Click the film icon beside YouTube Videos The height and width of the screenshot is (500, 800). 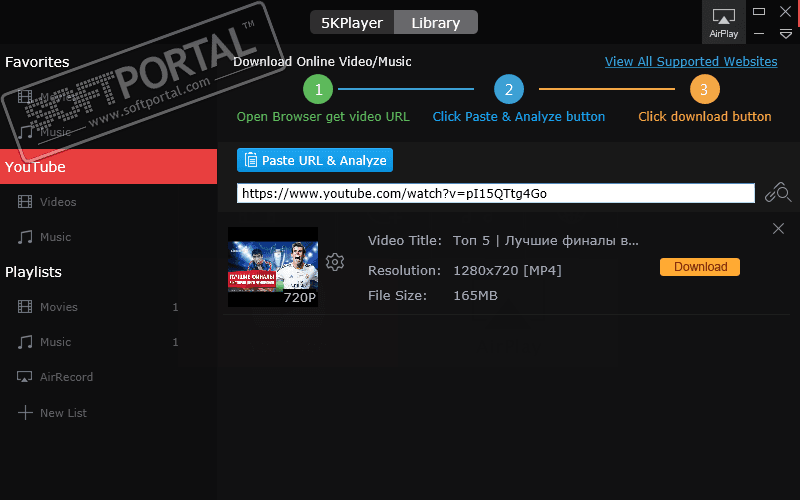25,202
